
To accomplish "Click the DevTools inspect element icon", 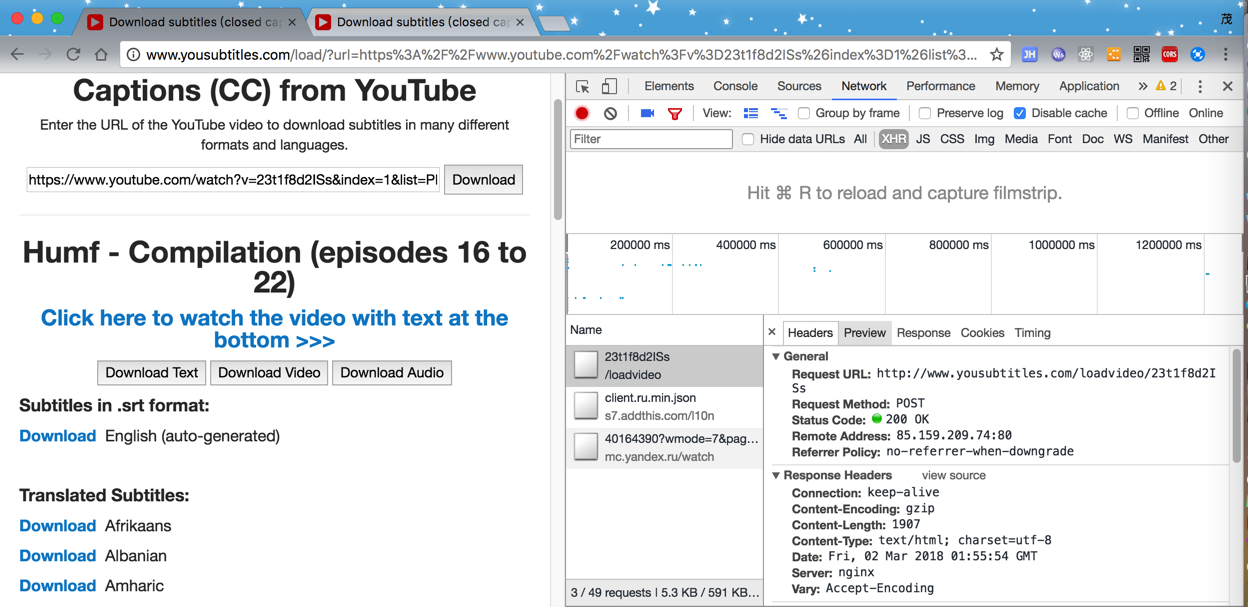I will click(x=583, y=87).
